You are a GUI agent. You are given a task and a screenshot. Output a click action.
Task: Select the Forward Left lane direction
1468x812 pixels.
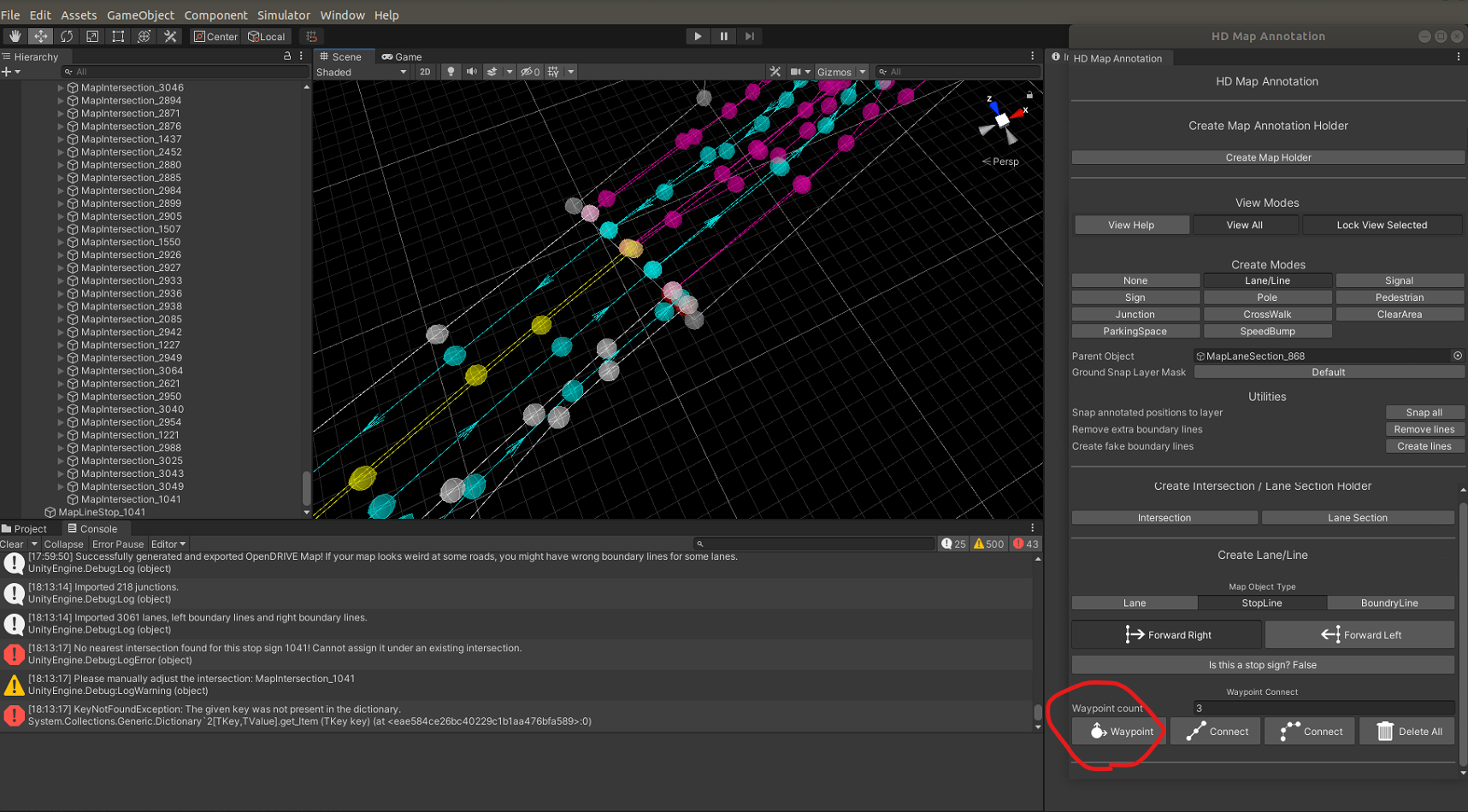click(1359, 634)
